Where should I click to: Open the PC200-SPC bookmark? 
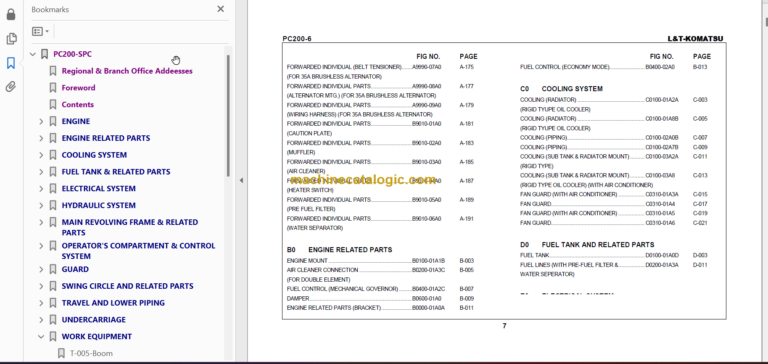point(72,54)
